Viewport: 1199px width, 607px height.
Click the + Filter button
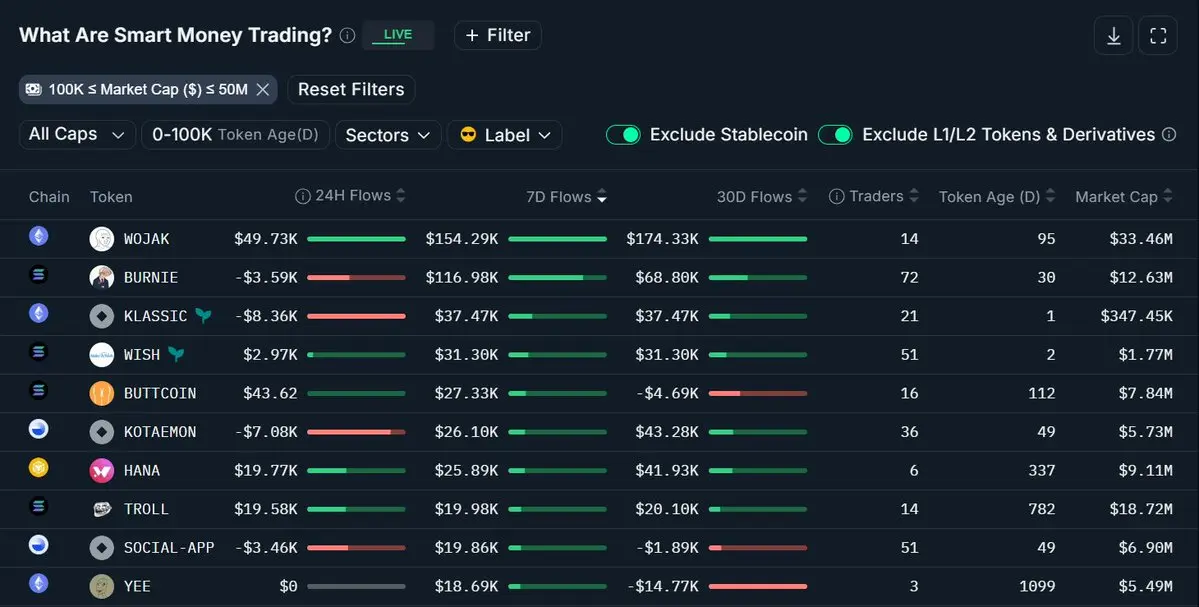click(x=498, y=35)
